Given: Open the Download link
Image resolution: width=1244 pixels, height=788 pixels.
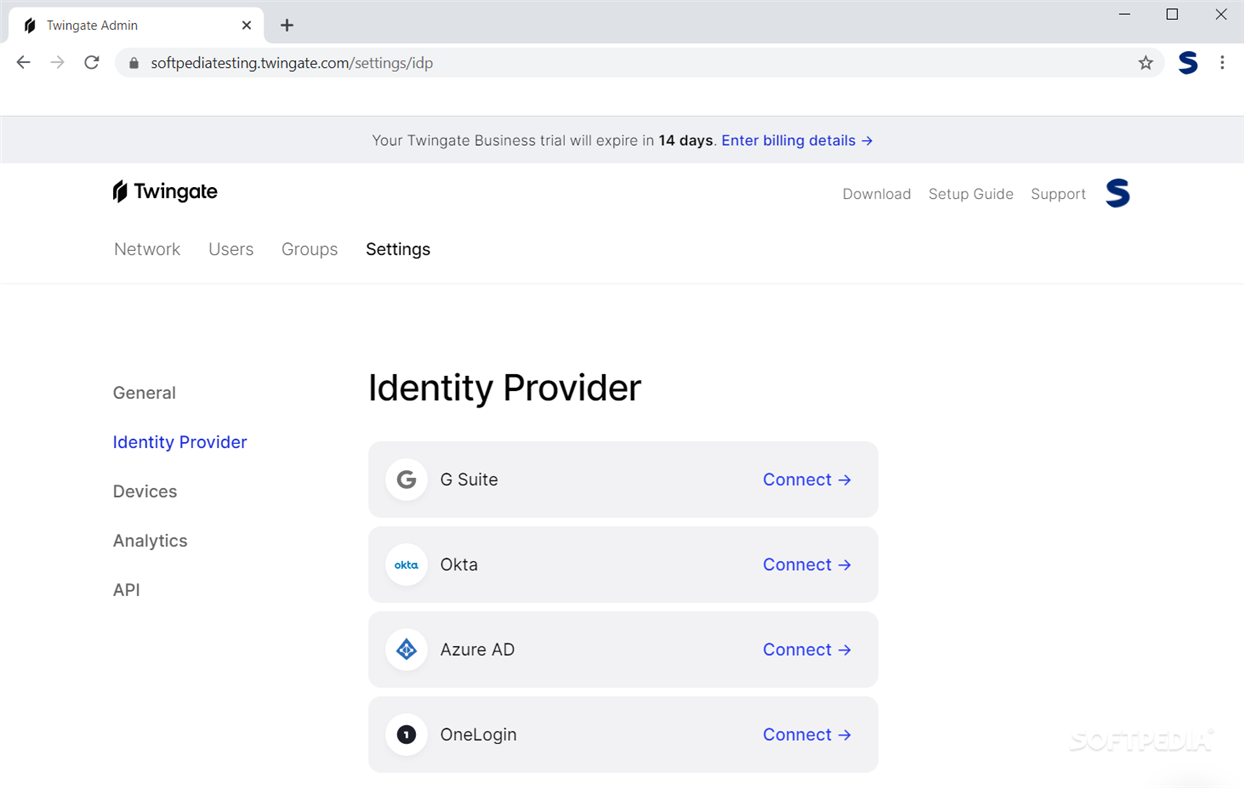Looking at the screenshot, I should tap(877, 194).
